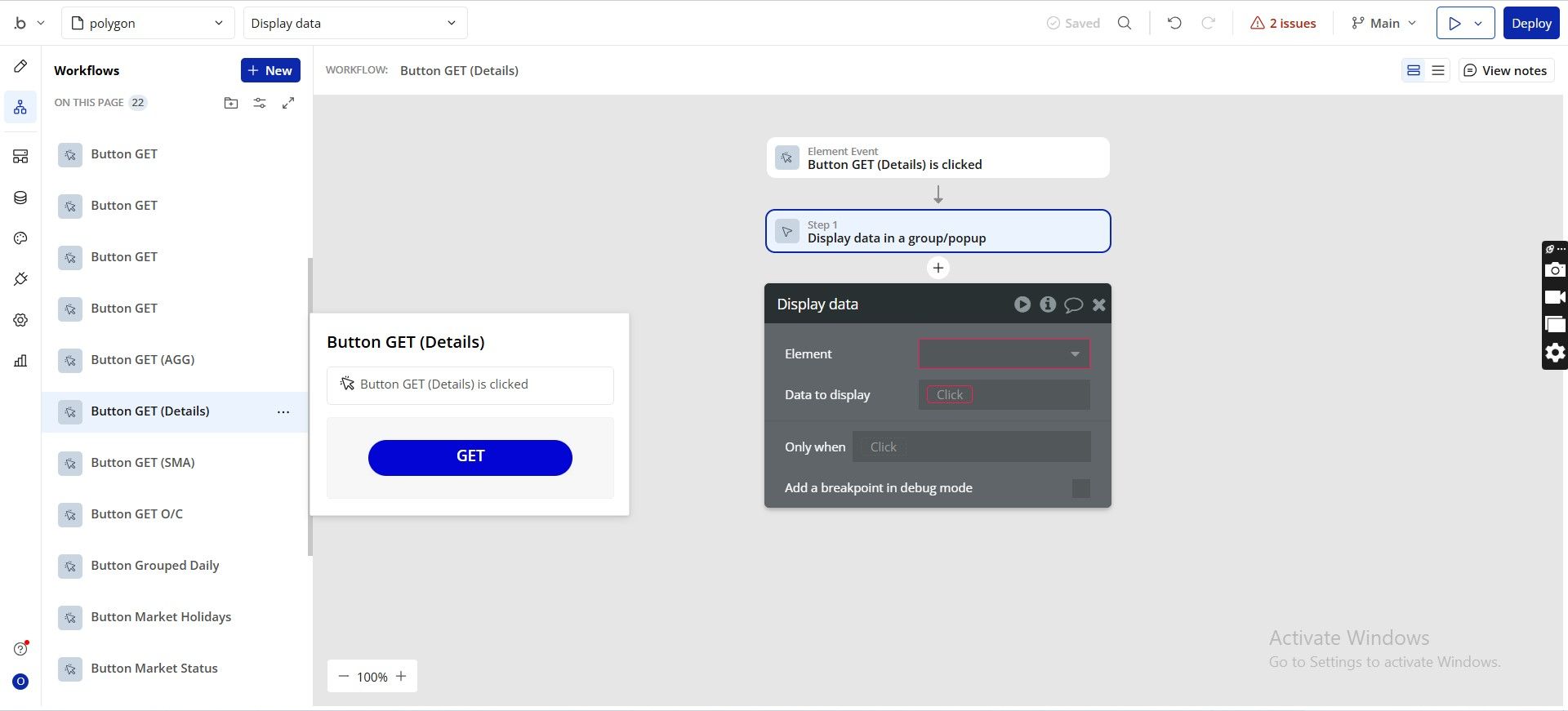Click the Only when condition field
Viewport: 1568px width, 711px height.
972,447
